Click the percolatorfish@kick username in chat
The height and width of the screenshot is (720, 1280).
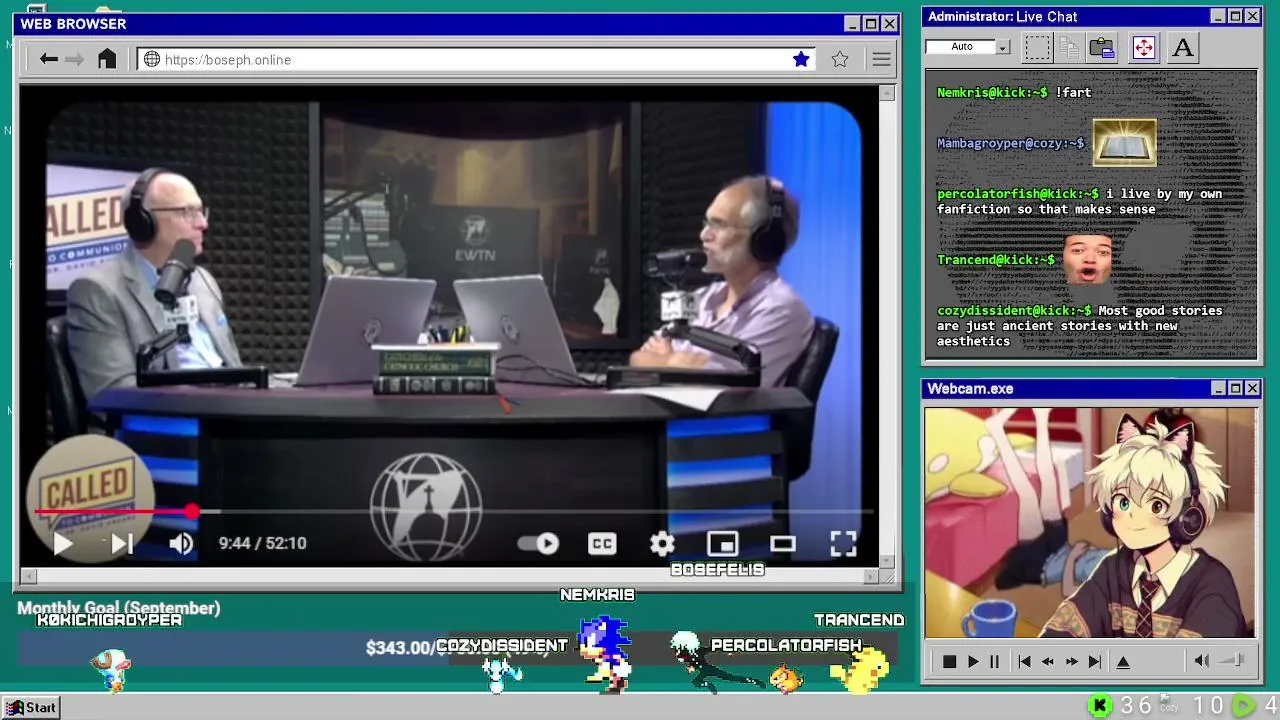(1018, 194)
